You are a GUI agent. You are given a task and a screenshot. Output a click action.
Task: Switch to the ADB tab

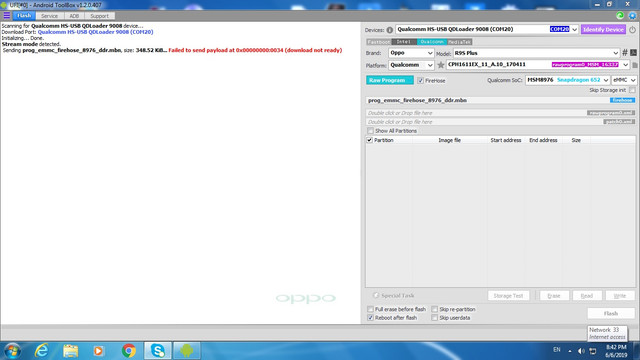(x=74, y=16)
